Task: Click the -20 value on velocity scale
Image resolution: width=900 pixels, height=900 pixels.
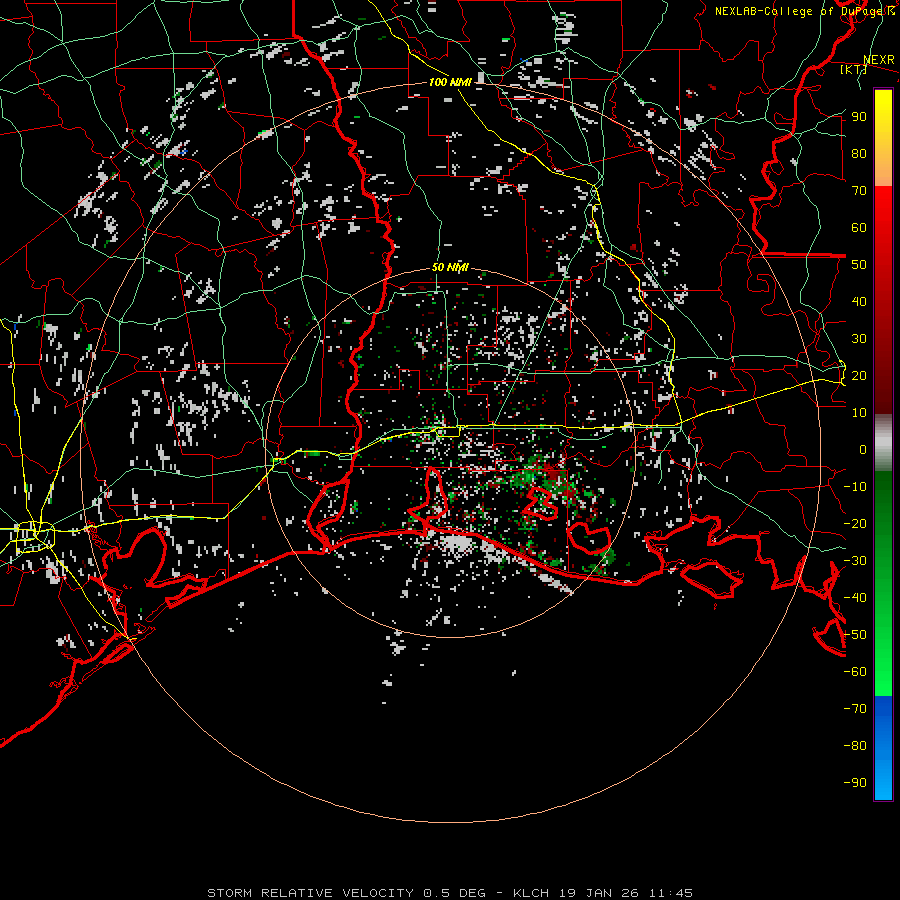Action: click(x=855, y=523)
